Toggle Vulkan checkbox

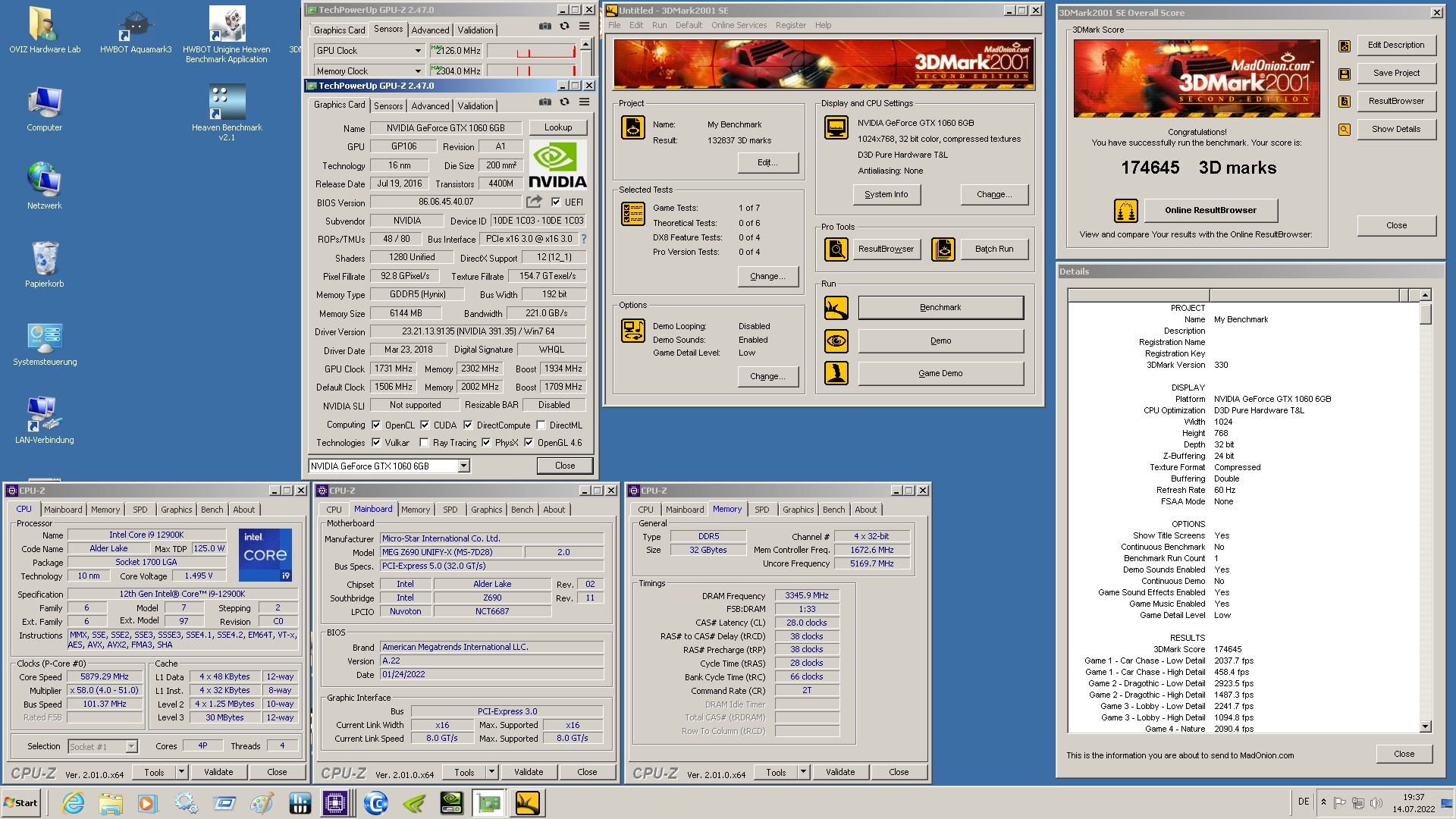click(x=376, y=443)
